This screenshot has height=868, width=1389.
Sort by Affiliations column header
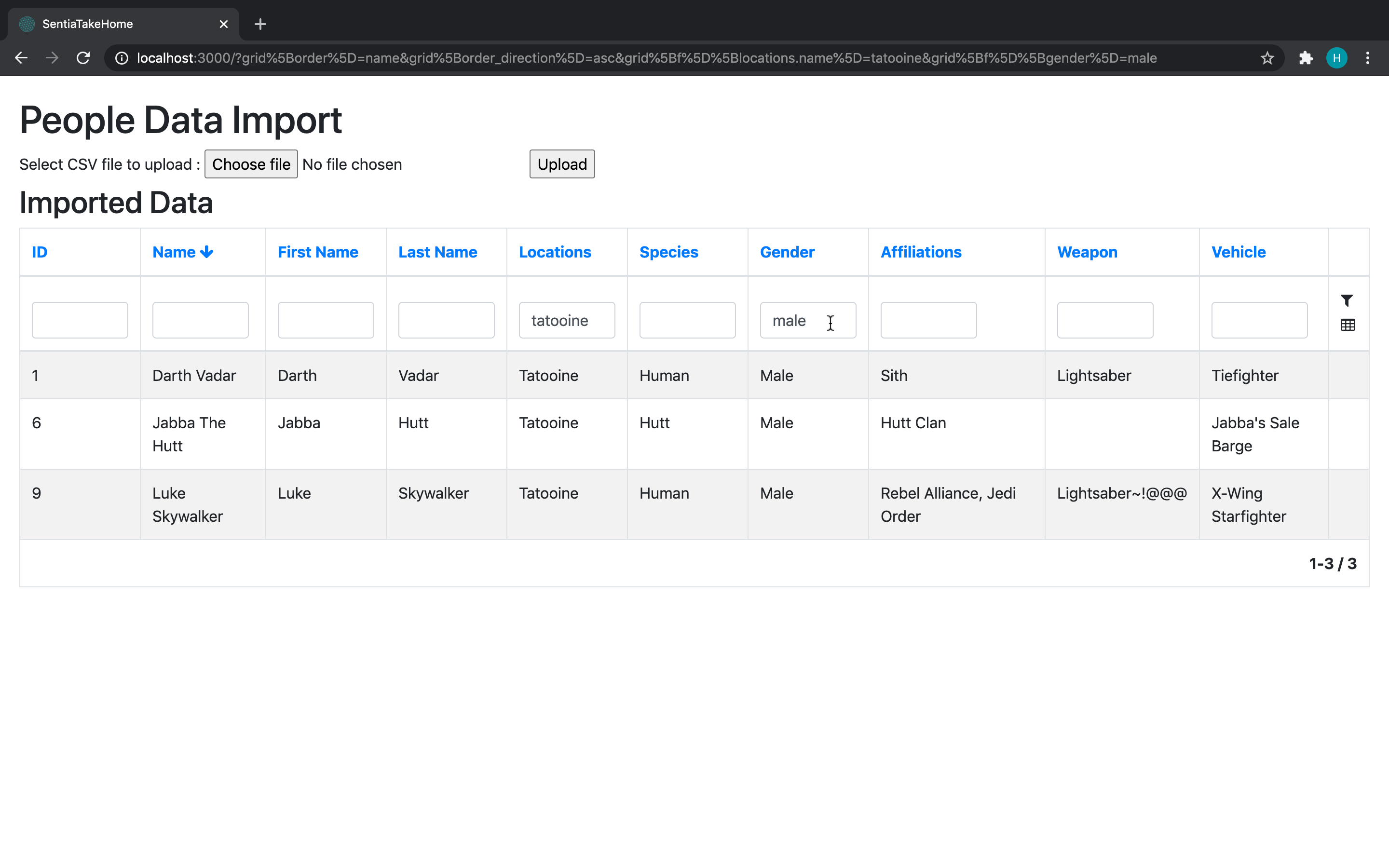pyautogui.click(x=921, y=252)
